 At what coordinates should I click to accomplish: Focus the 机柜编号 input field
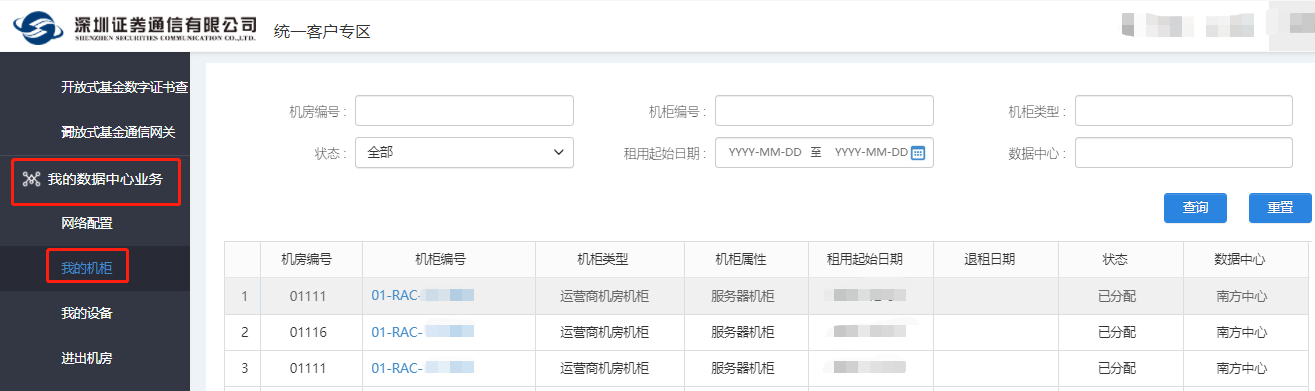[824, 111]
